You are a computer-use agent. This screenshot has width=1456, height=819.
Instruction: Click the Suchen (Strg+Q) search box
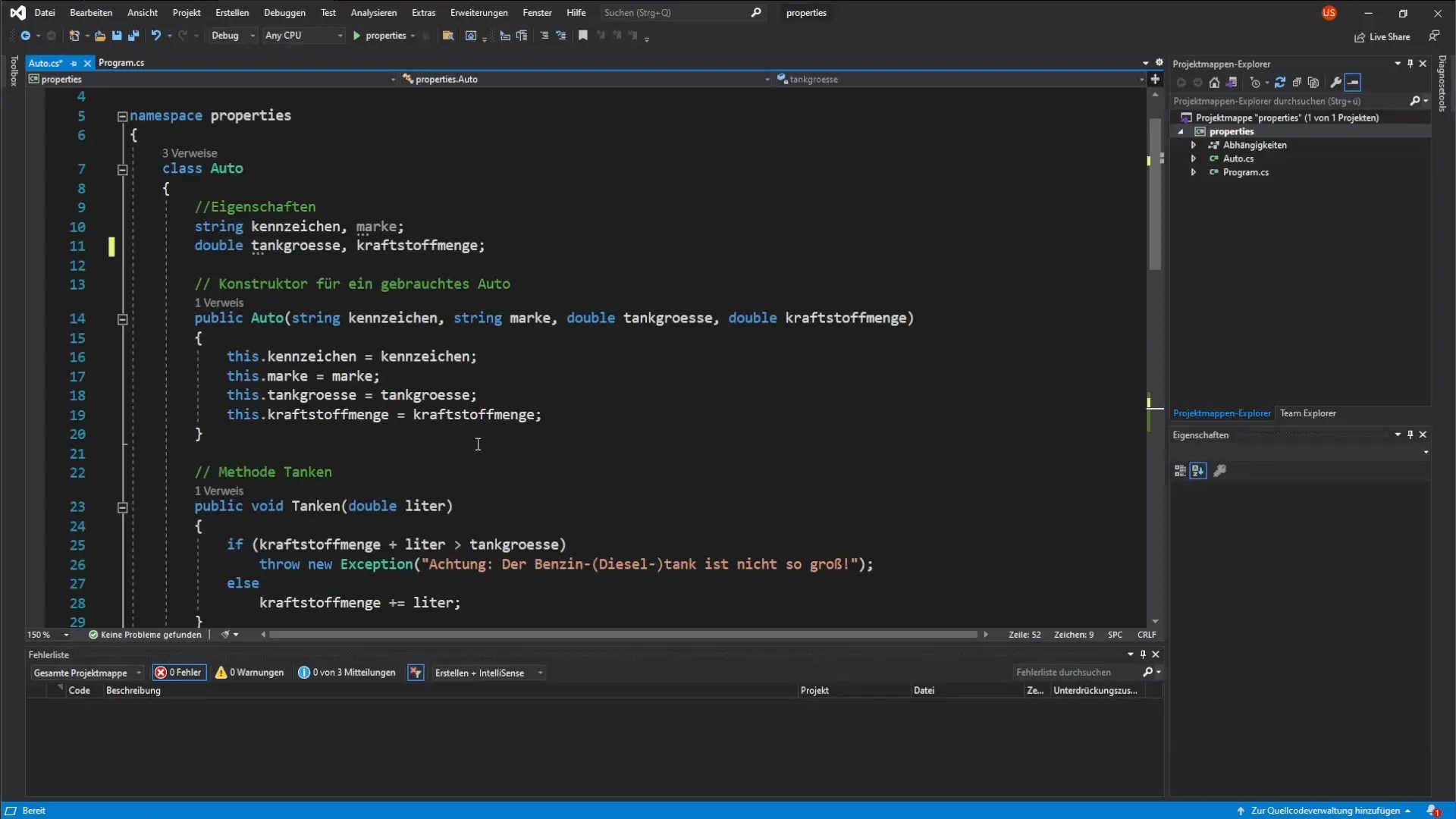[682, 13]
